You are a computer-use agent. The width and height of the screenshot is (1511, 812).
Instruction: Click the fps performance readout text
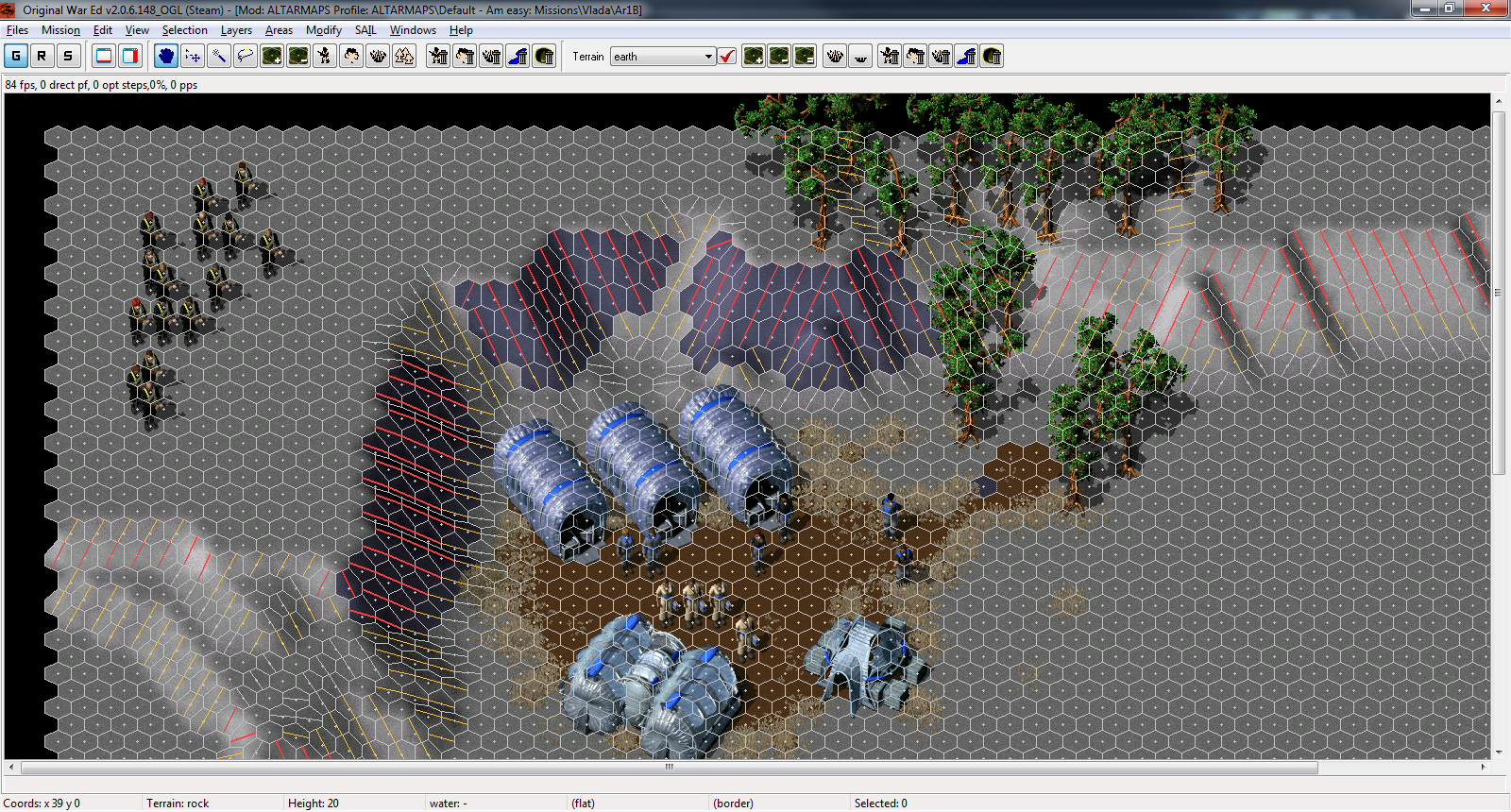click(x=101, y=85)
